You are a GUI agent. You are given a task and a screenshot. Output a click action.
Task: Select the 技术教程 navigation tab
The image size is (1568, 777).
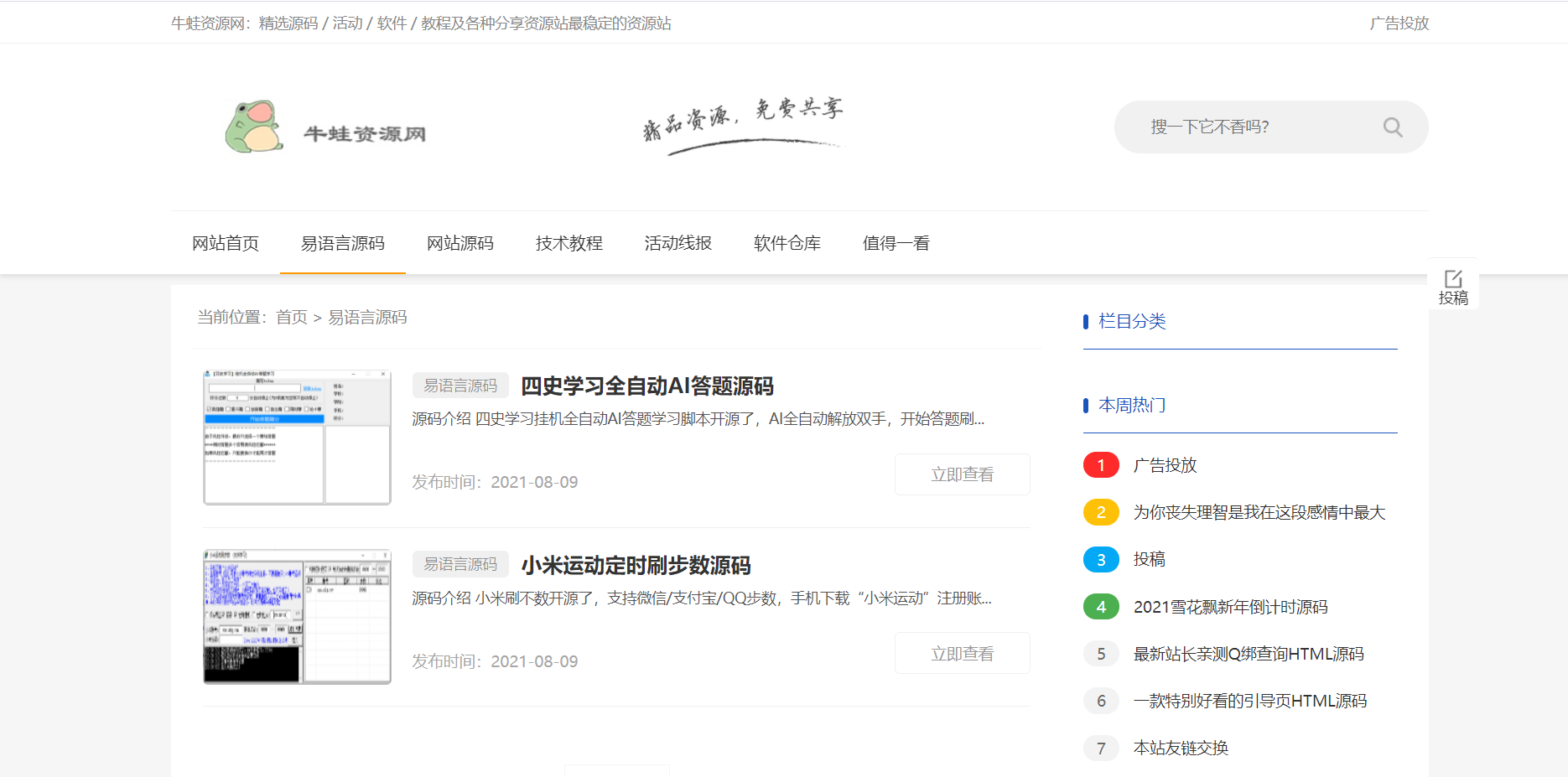569,242
